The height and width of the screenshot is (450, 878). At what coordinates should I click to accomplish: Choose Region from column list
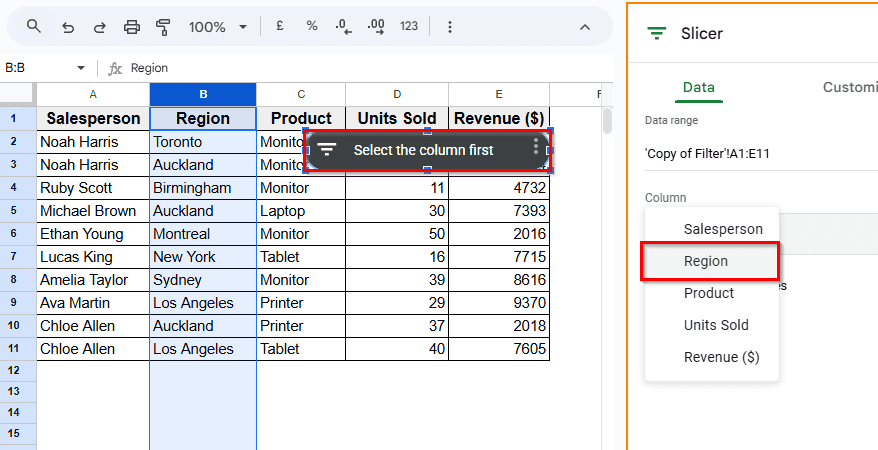click(x=706, y=261)
